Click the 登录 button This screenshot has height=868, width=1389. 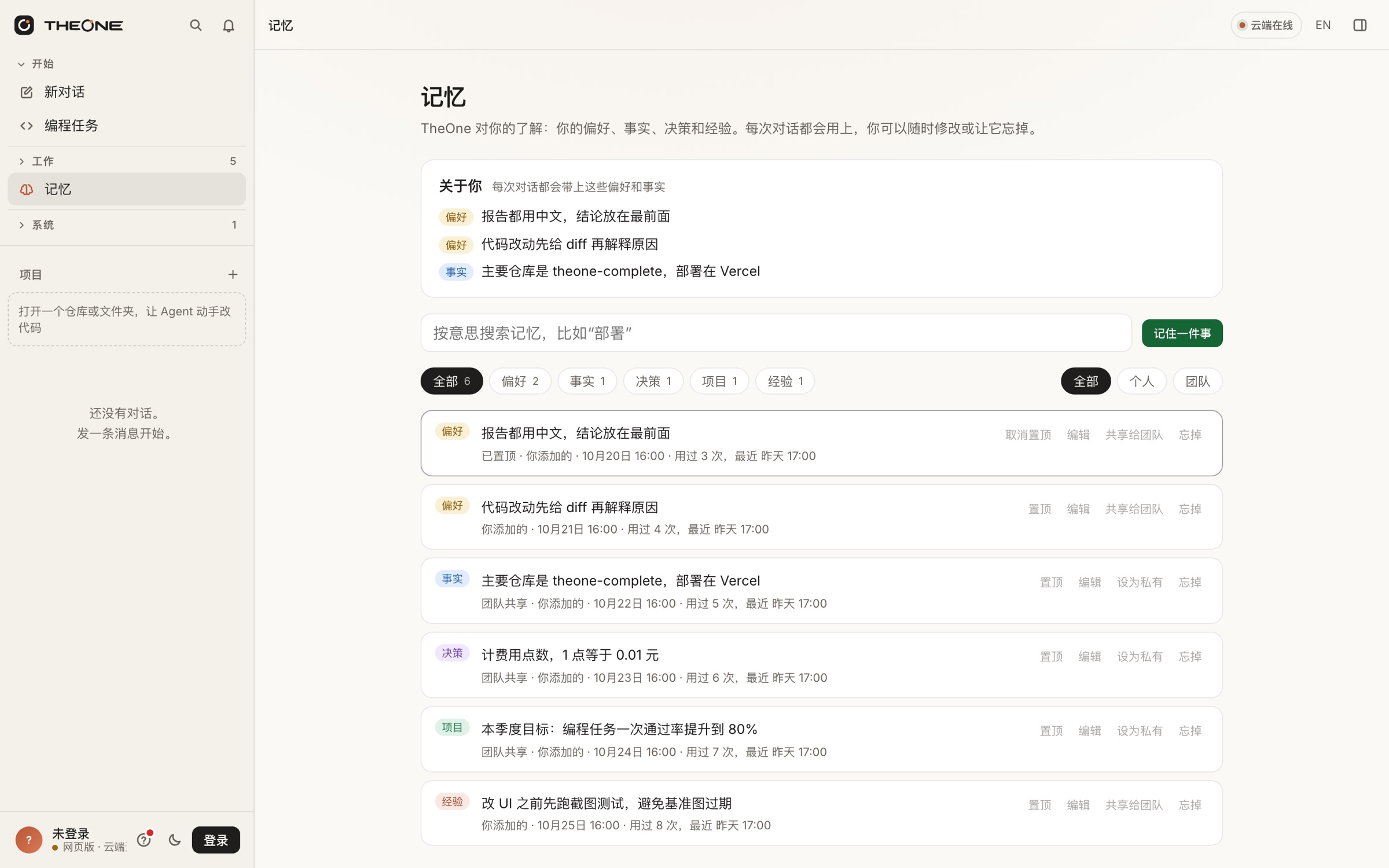coord(216,840)
